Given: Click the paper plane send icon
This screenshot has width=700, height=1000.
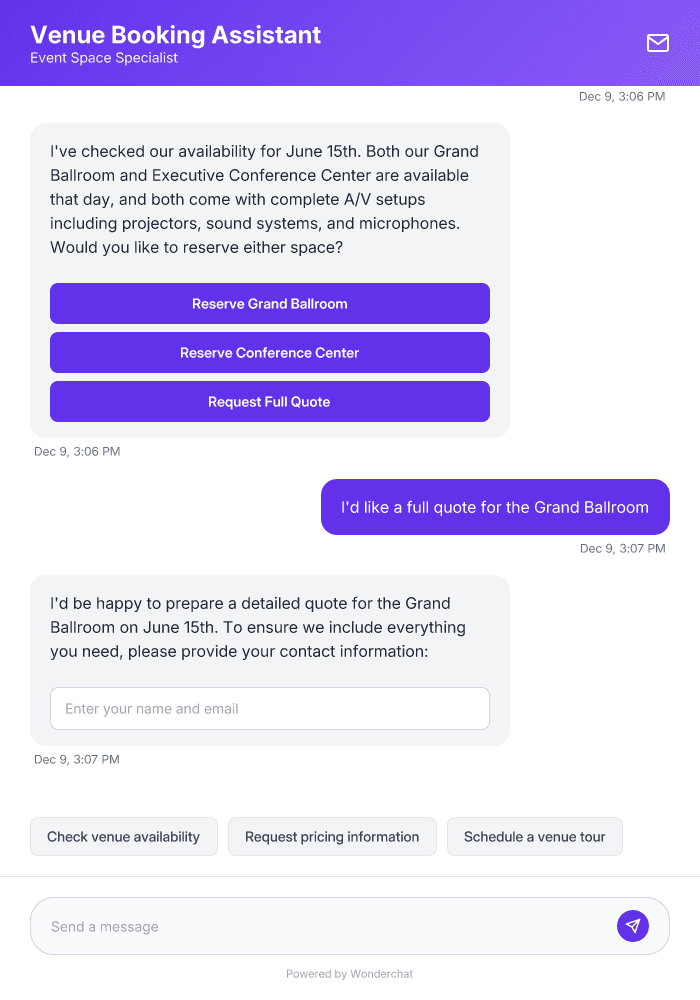Looking at the screenshot, I should [633, 925].
